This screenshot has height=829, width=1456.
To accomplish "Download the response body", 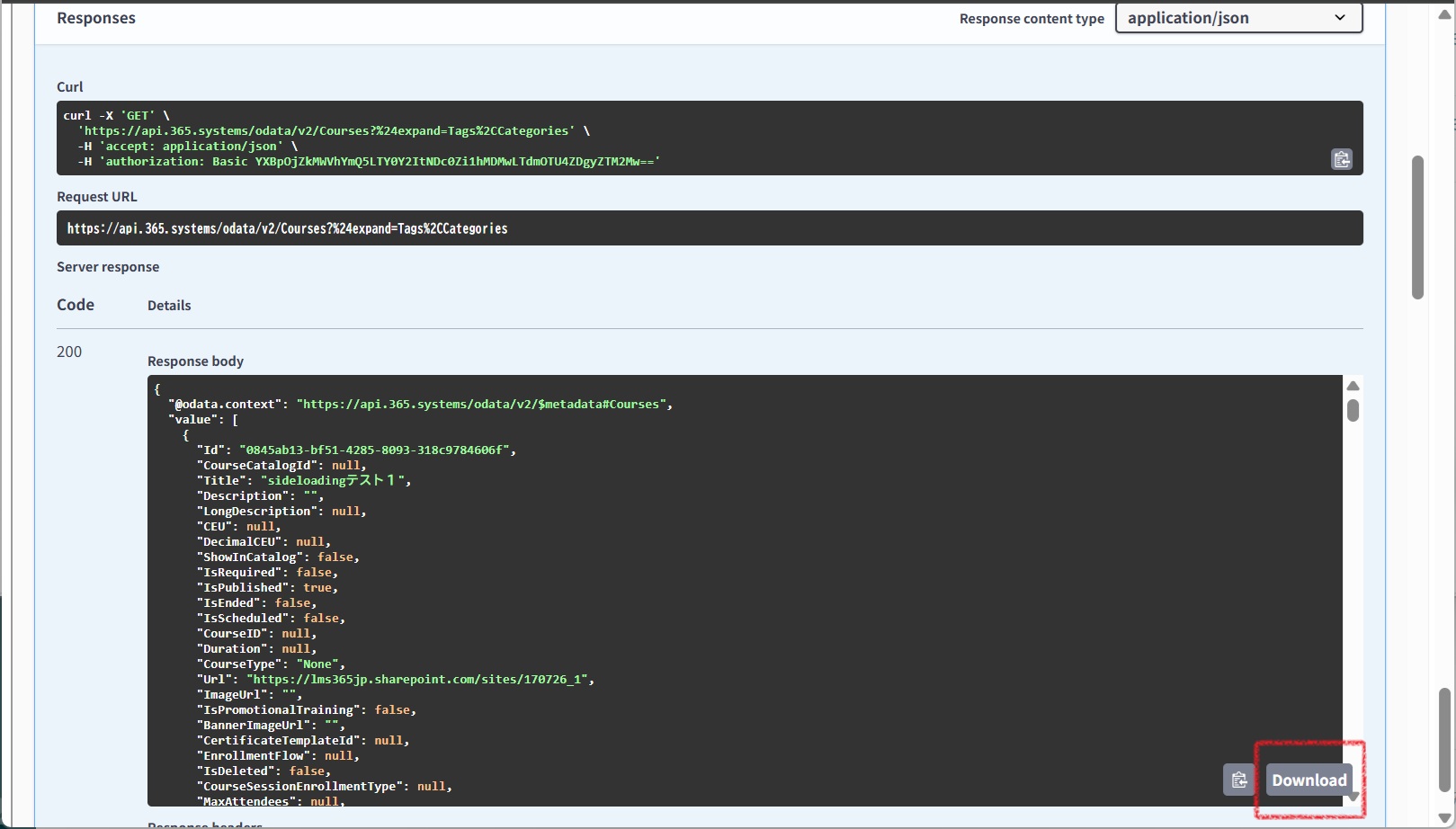I will pos(1309,780).
